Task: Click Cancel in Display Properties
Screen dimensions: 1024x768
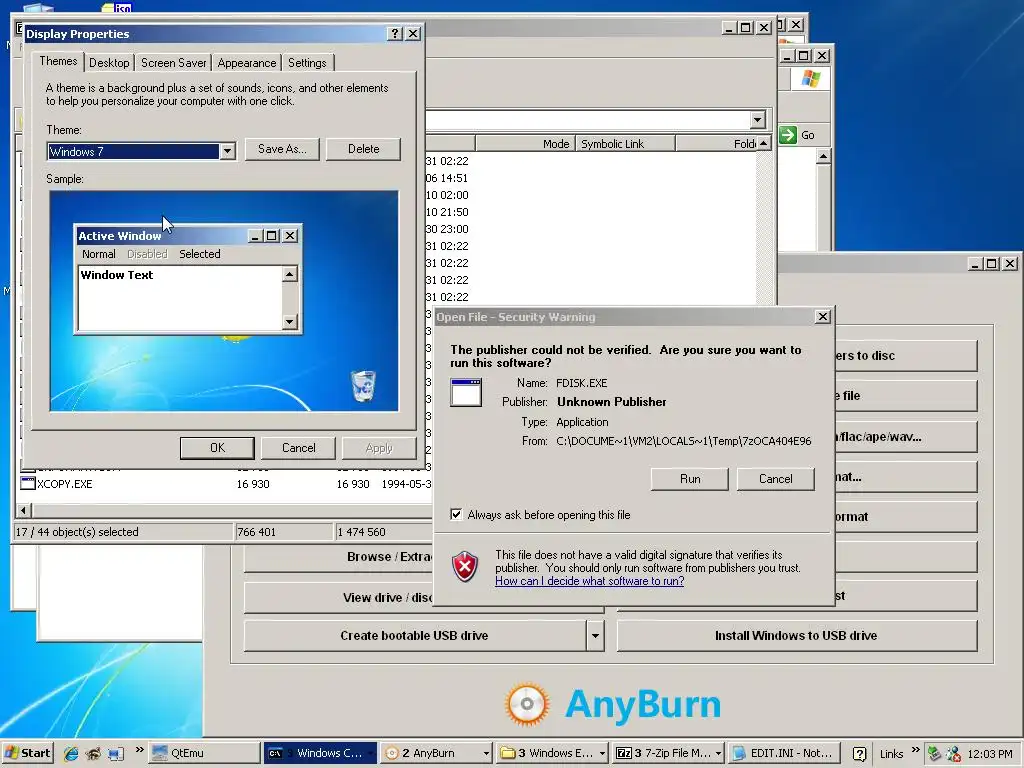Action: (x=298, y=448)
